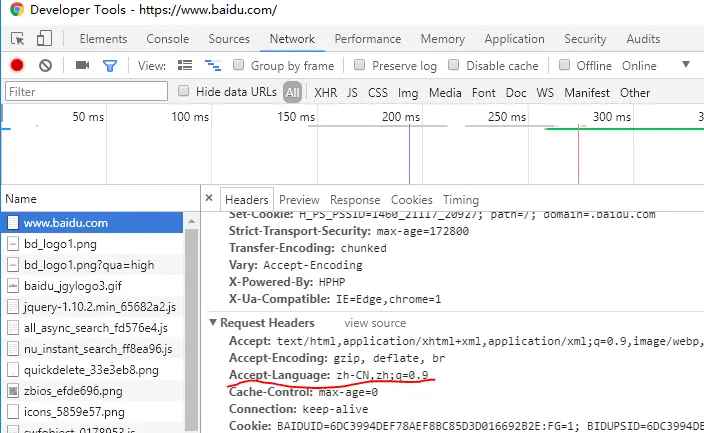
Task: Filter requests by Doc
Action: click(x=516, y=93)
